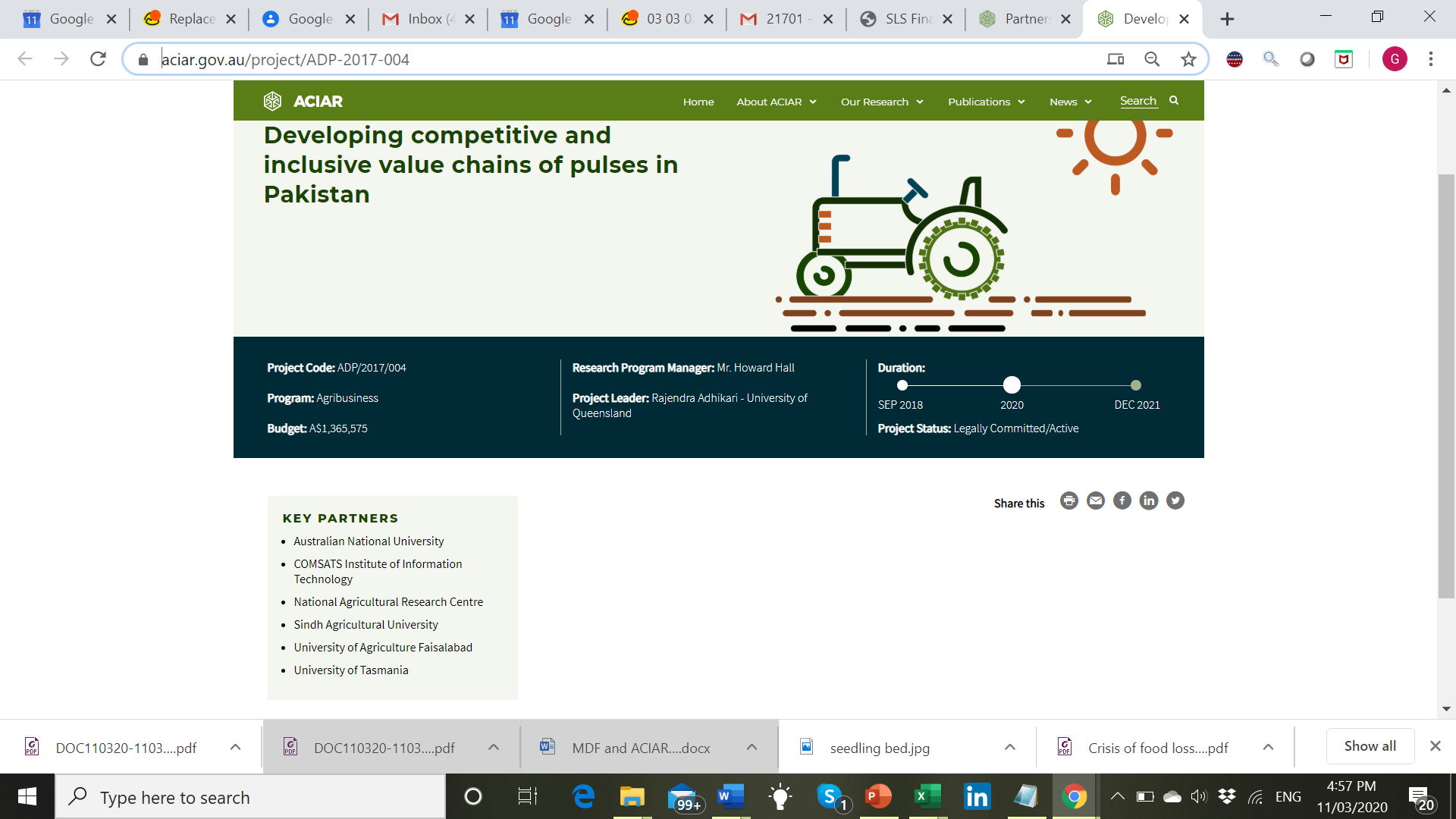Click the SEP 2018 start point on timeline
The width and height of the screenshot is (1456, 819).
tap(902, 385)
